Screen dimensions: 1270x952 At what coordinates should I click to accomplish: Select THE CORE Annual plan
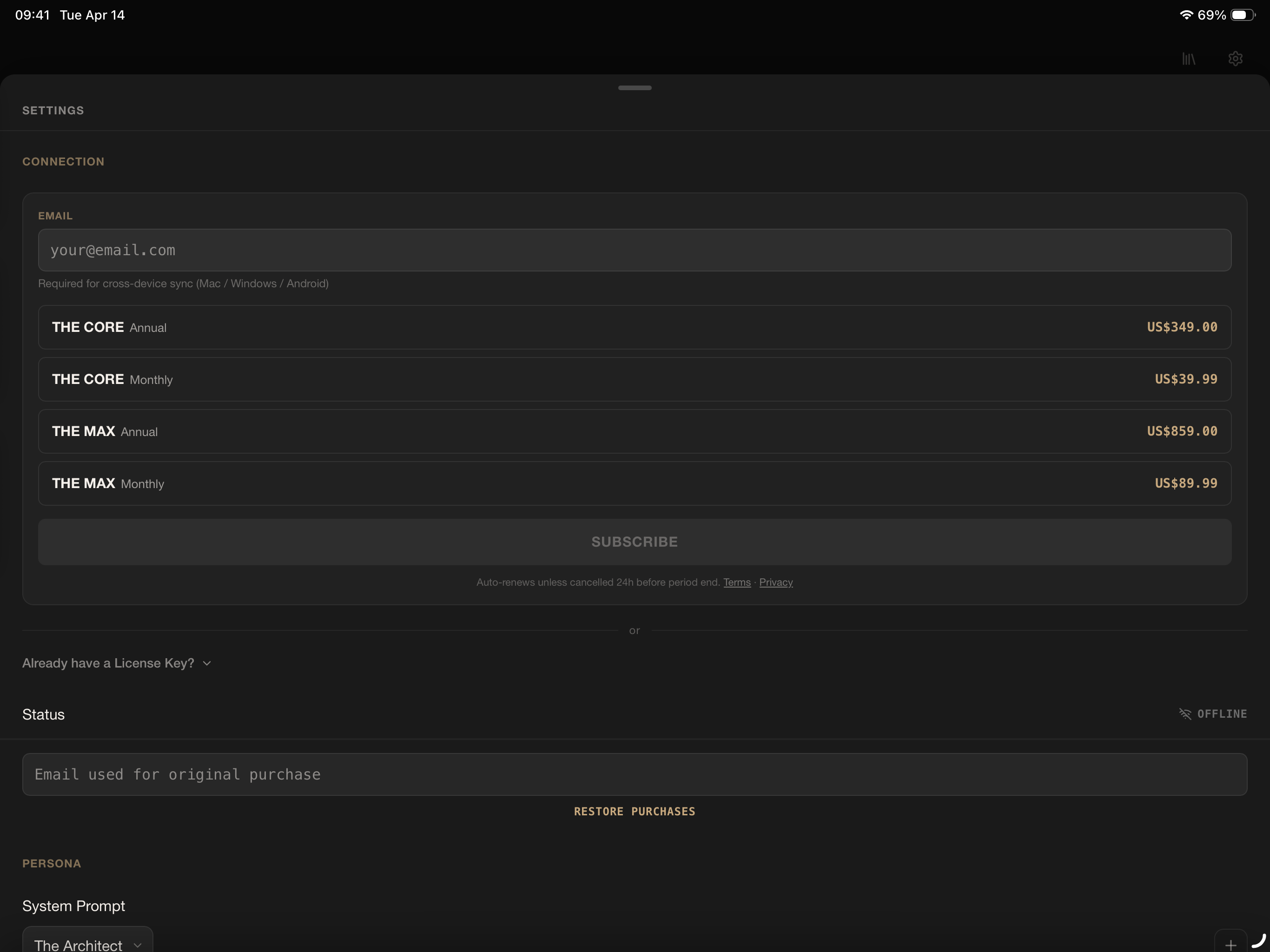pyautogui.click(x=635, y=327)
